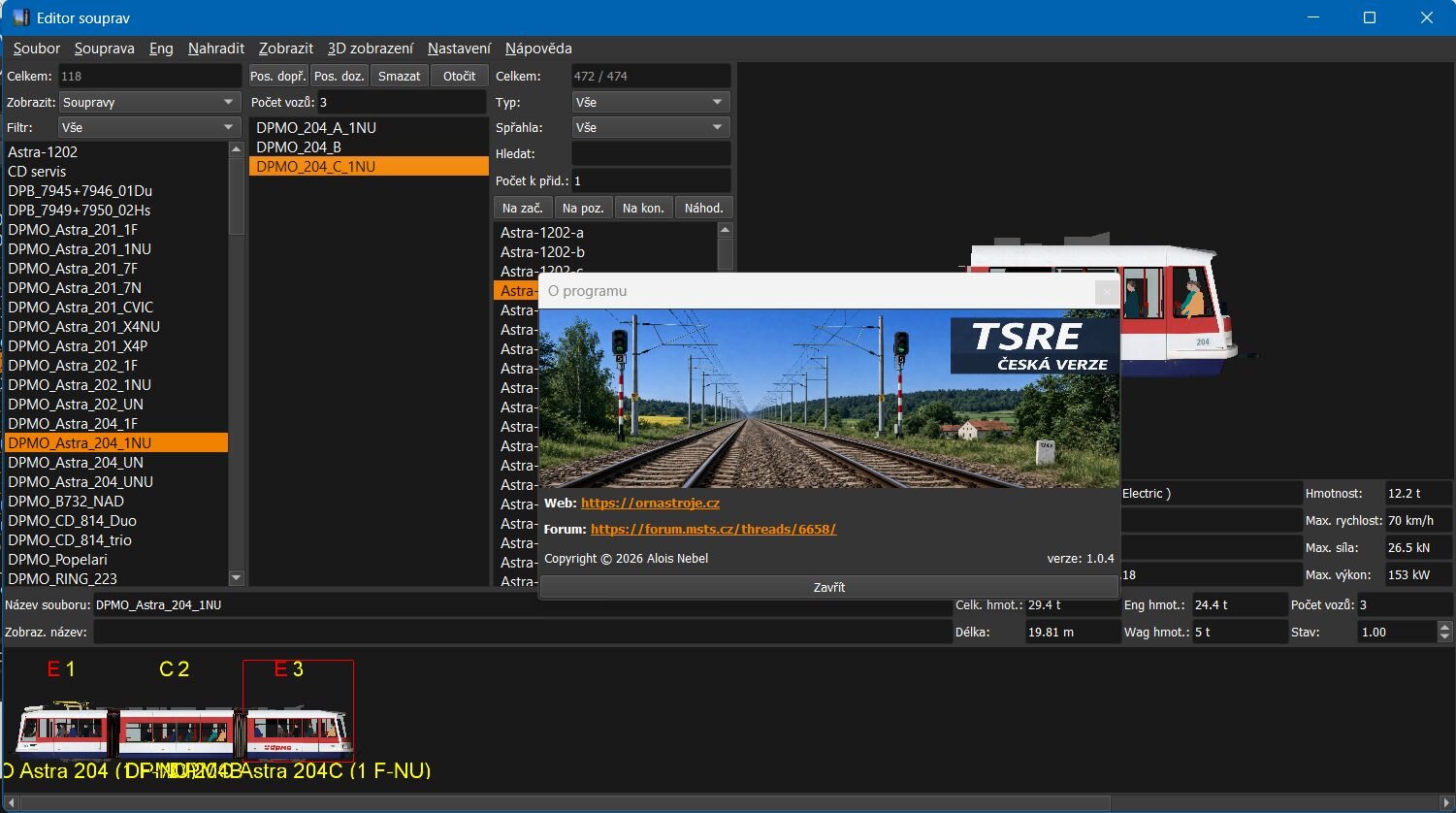Open the Typ dropdown set to Vše

(651, 102)
